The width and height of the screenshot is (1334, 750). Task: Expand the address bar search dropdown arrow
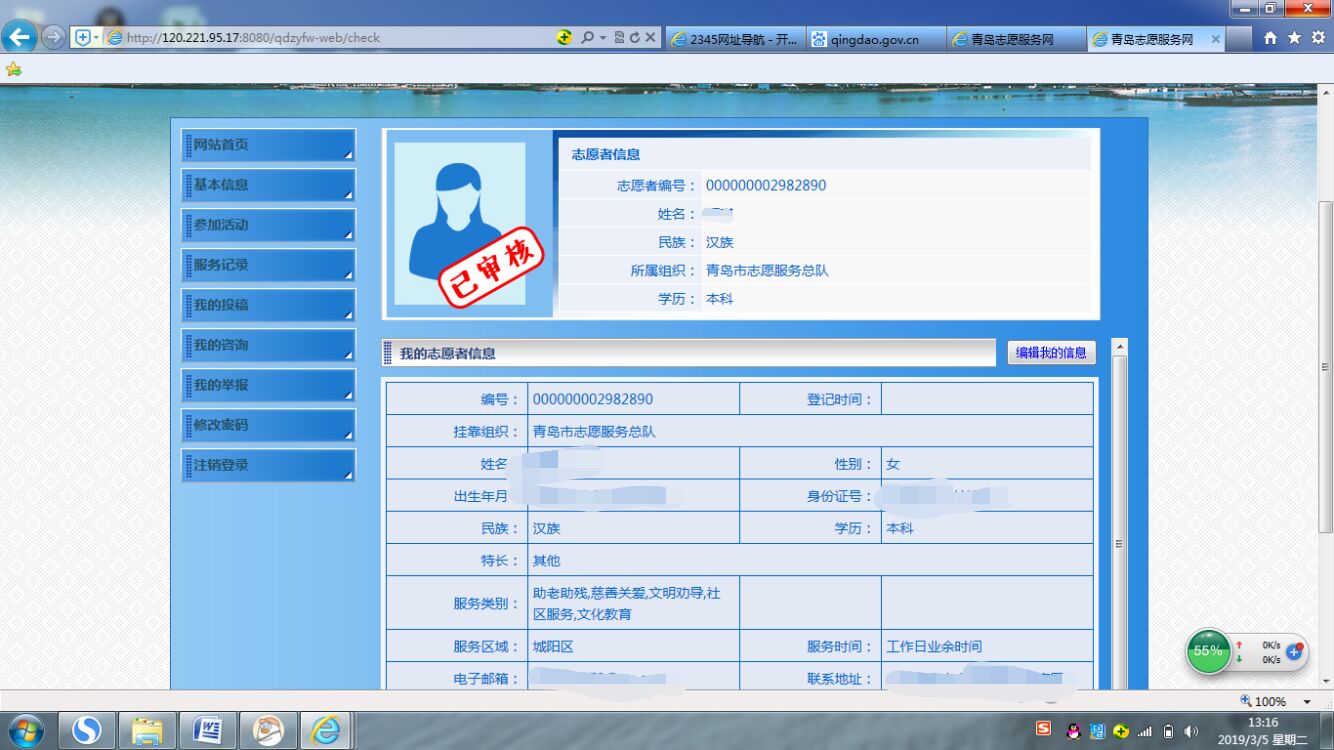(x=603, y=38)
